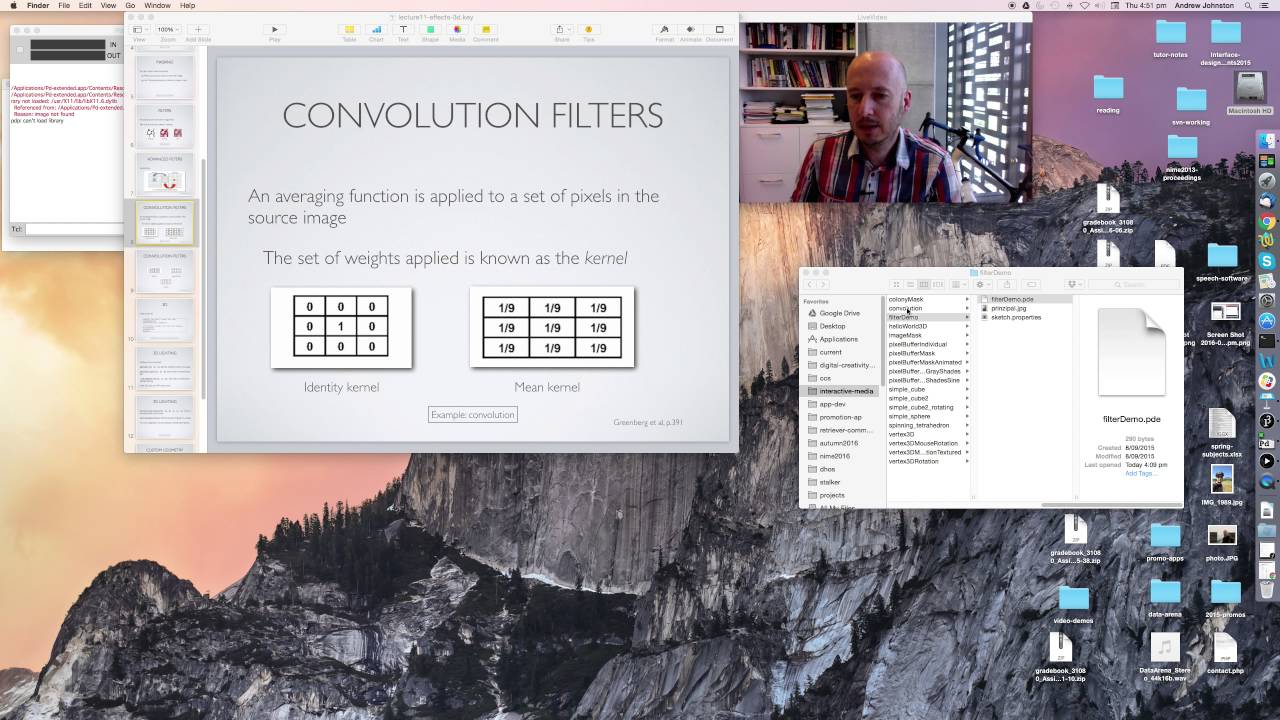Insert a Table from Keynote toolbar

(x=349, y=32)
